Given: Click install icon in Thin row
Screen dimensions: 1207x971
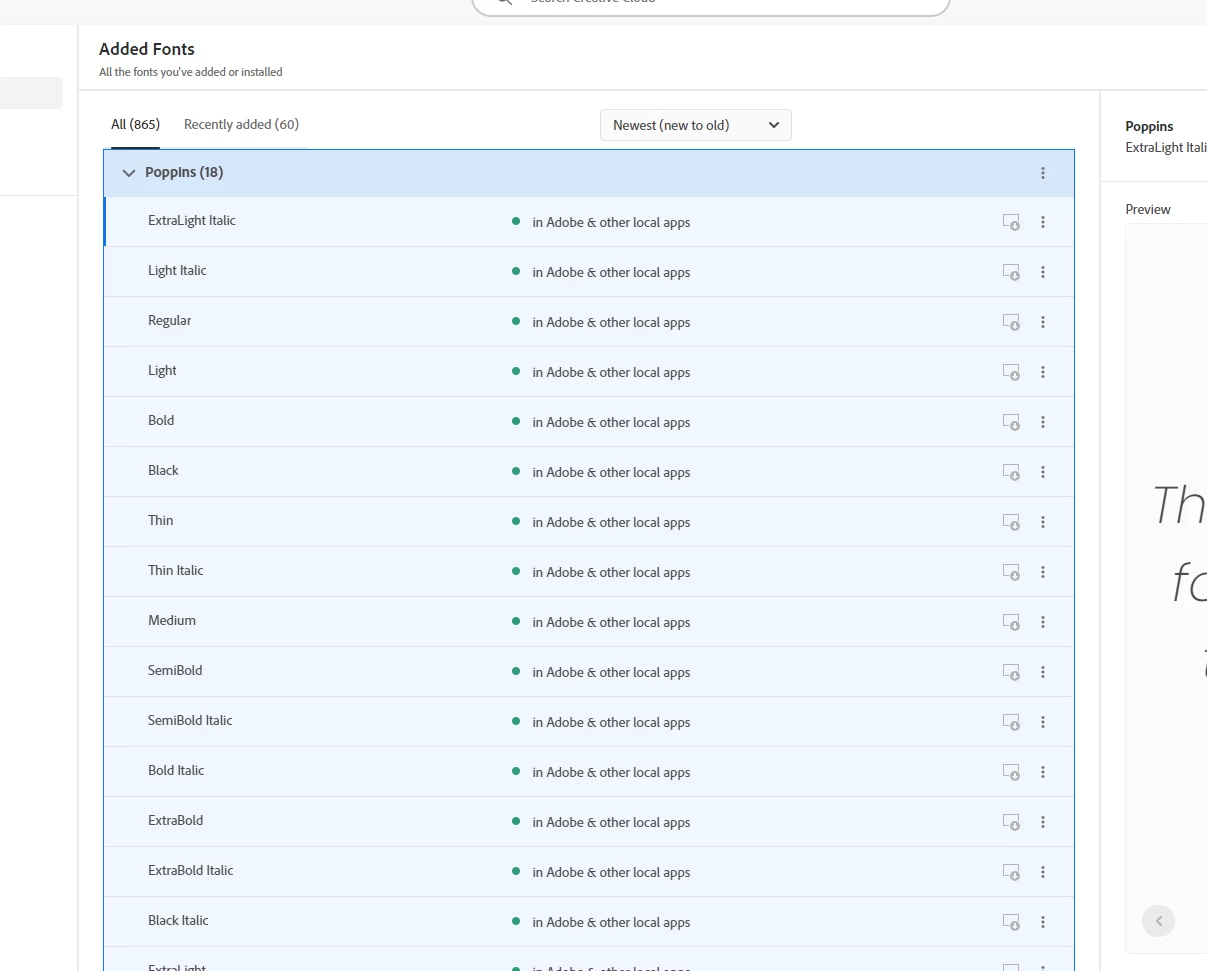Looking at the screenshot, I should click(x=1011, y=522).
